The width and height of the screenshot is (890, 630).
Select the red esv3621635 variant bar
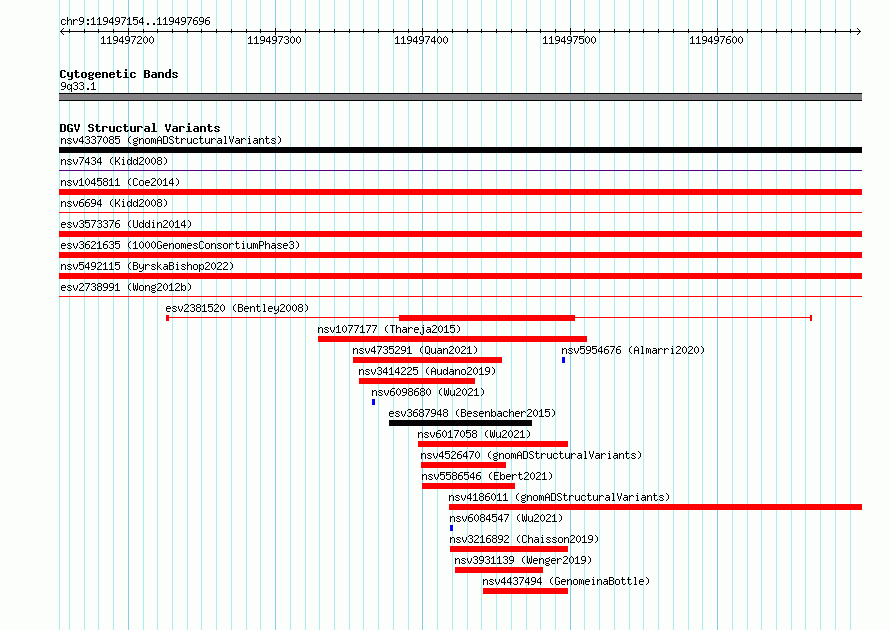tap(460, 255)
